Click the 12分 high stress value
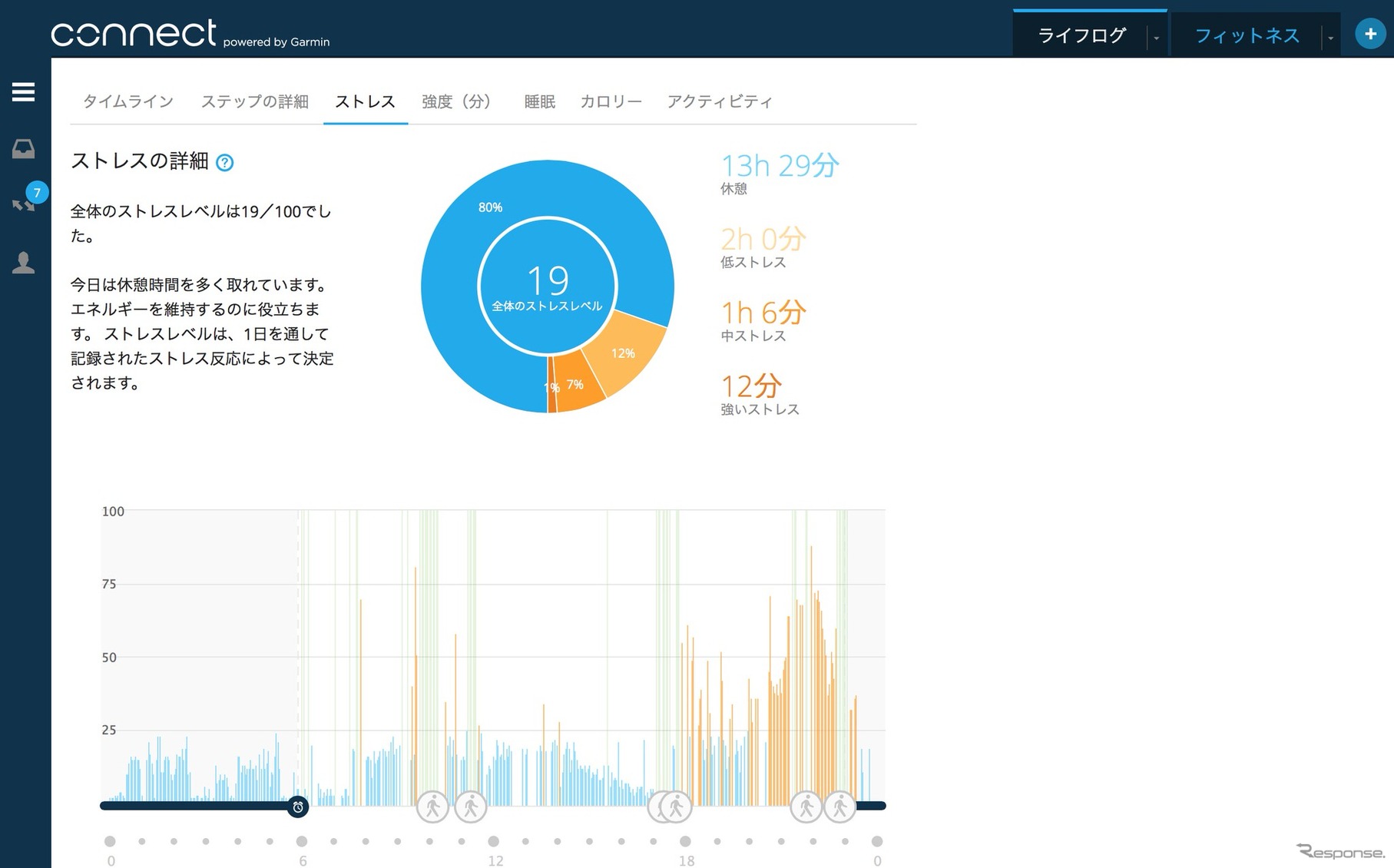 pyautogui.click(x=751, y=386)
